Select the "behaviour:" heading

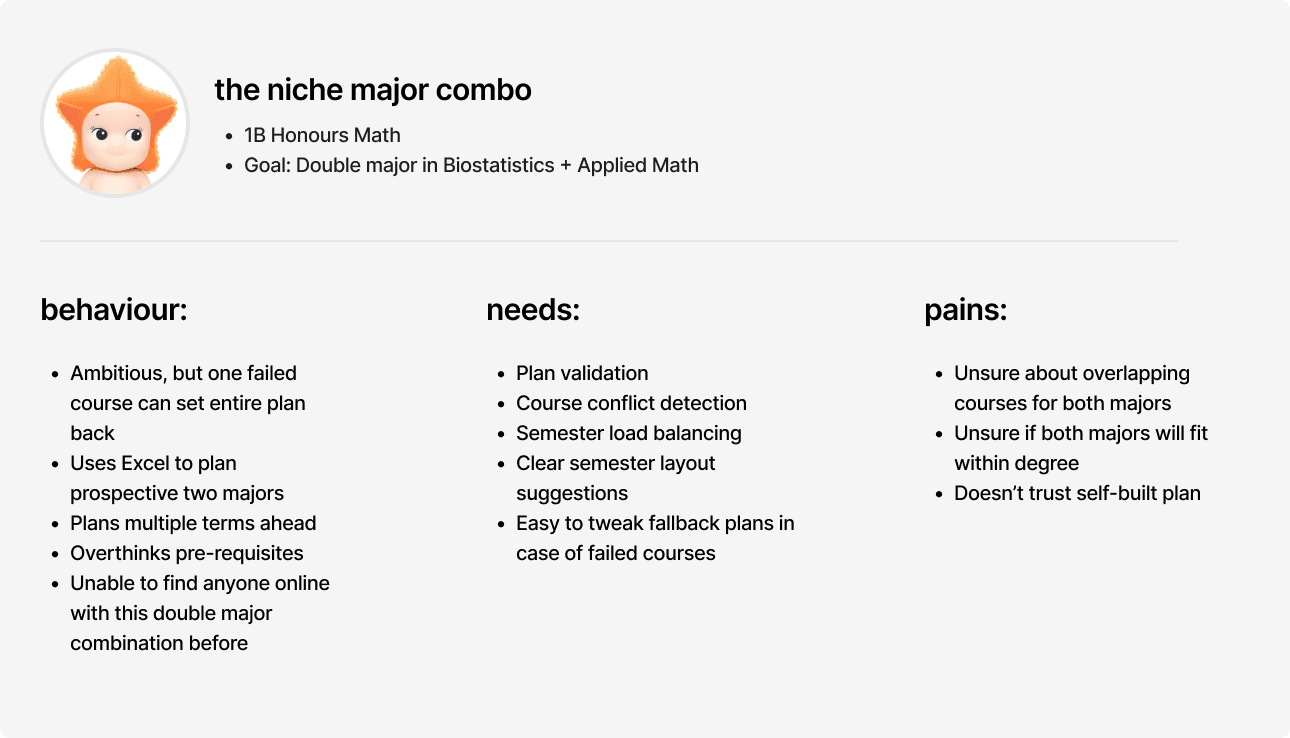coord(114,310)
